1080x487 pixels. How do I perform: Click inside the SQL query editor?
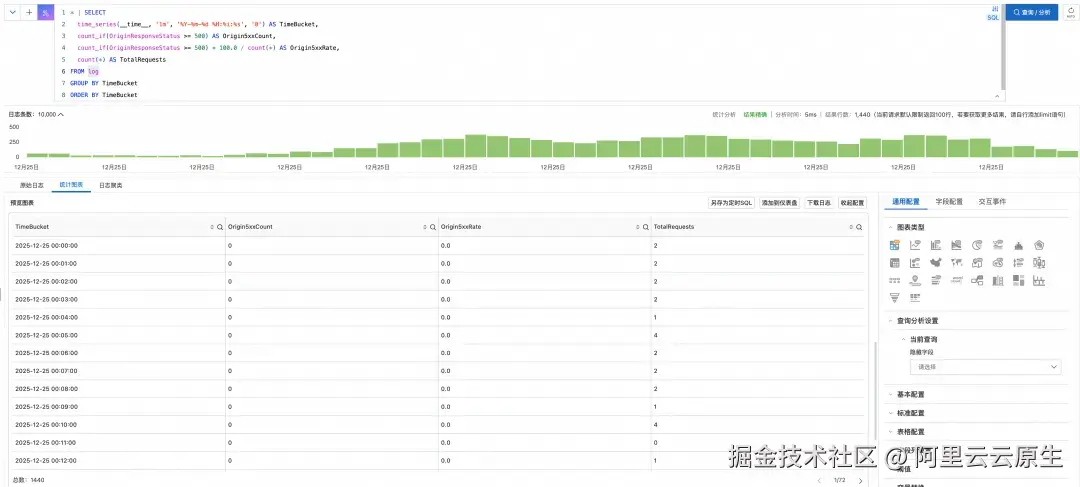pyautogui.click(x=527, y=54)
